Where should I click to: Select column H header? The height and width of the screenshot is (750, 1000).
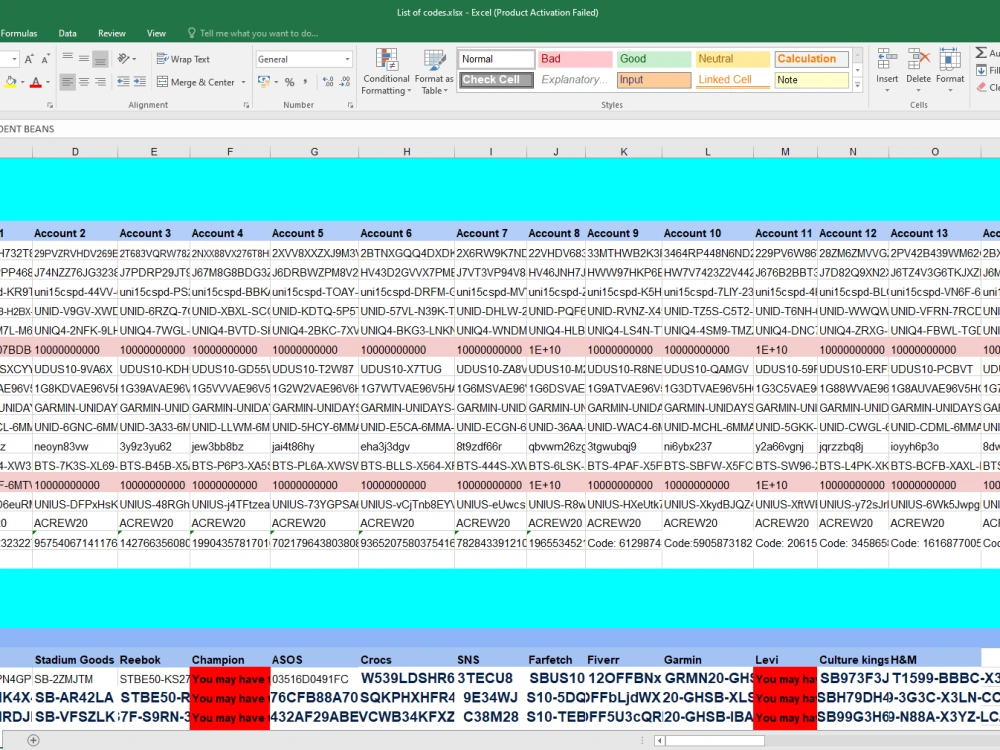tap(406, 152)
